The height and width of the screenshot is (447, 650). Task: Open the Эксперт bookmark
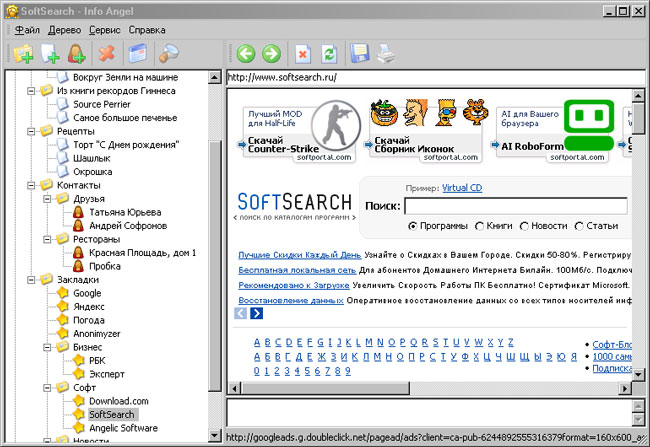(107, 374)
